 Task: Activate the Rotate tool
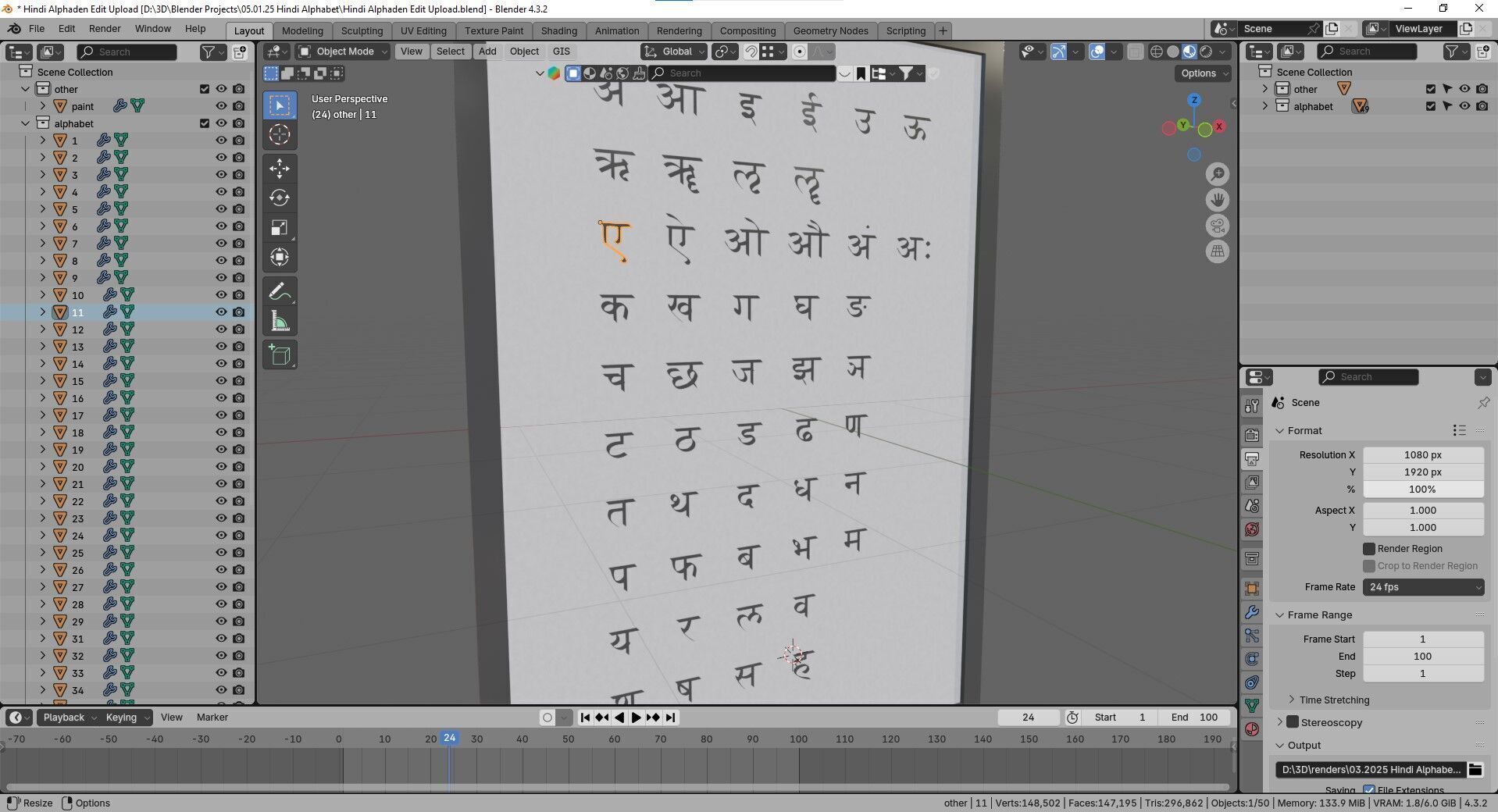click(280, 198)
